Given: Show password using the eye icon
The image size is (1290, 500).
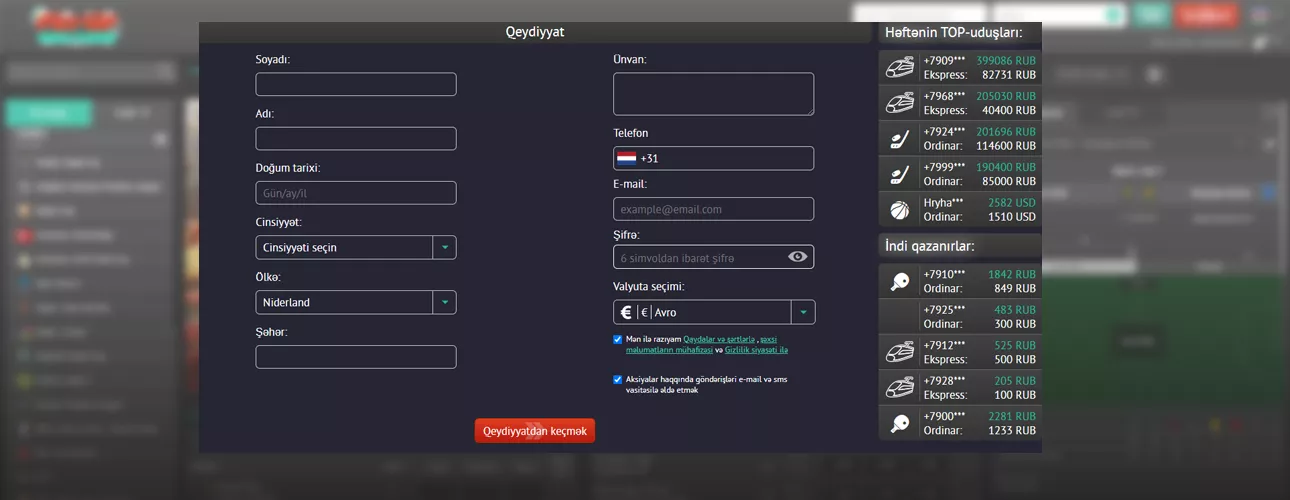Looking at the screenshot, I should [x=797, y=257].
